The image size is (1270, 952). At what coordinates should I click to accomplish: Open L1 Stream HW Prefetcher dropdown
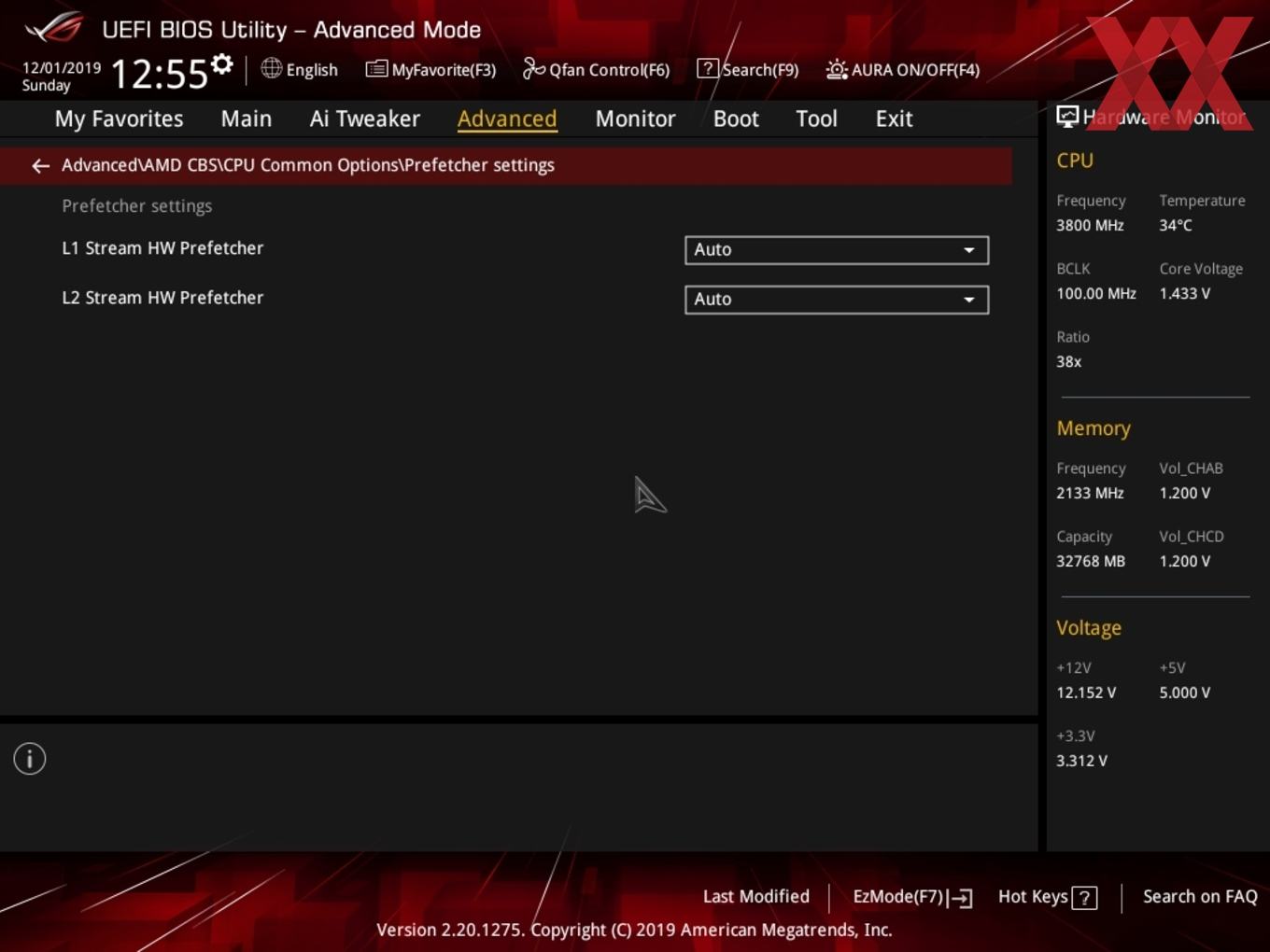click(x=837, y=250)
